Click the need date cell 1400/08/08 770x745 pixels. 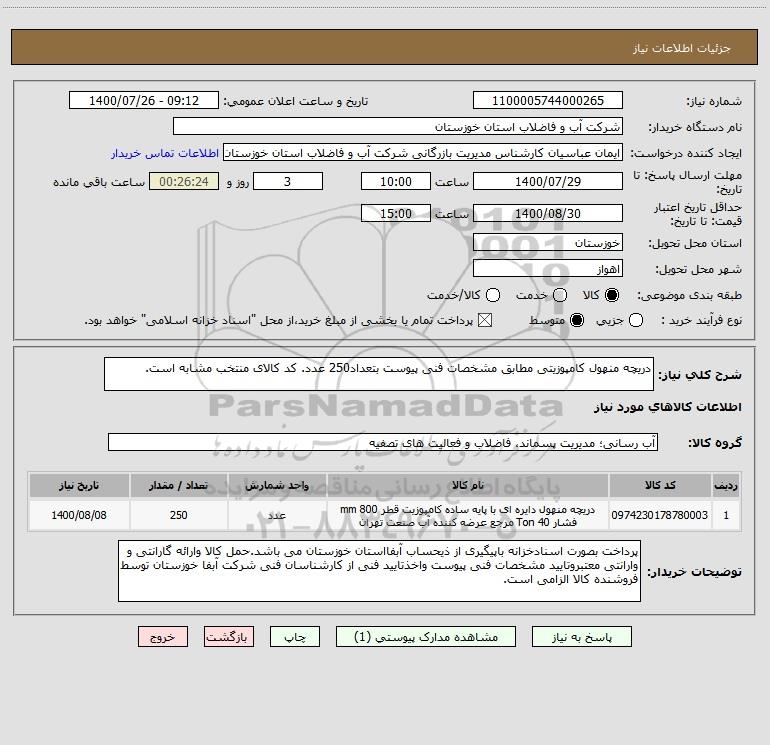pyautogui.click(x=79, y=515)
